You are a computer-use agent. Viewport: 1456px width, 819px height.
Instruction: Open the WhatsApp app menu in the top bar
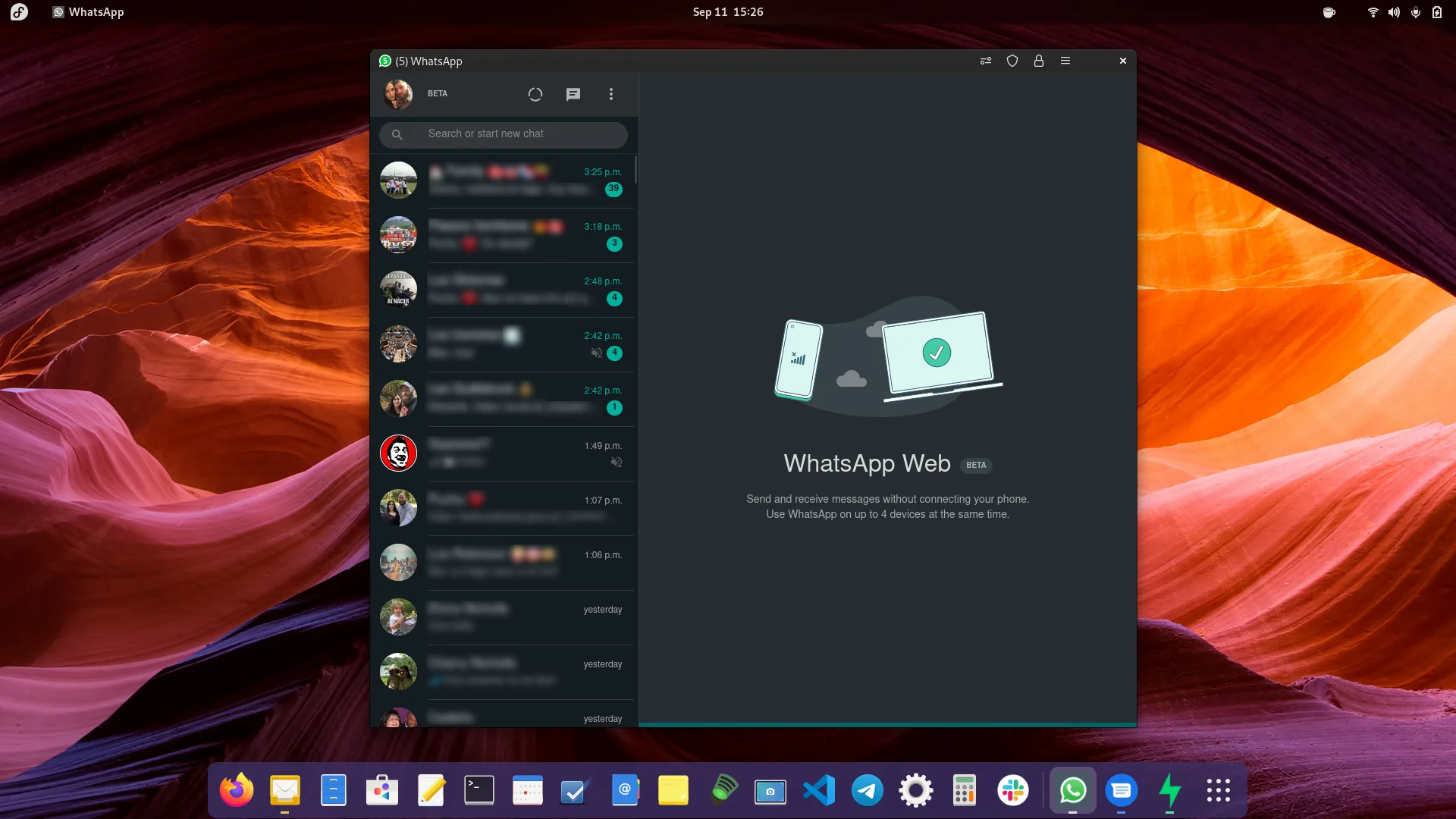[x=88, y=12]
